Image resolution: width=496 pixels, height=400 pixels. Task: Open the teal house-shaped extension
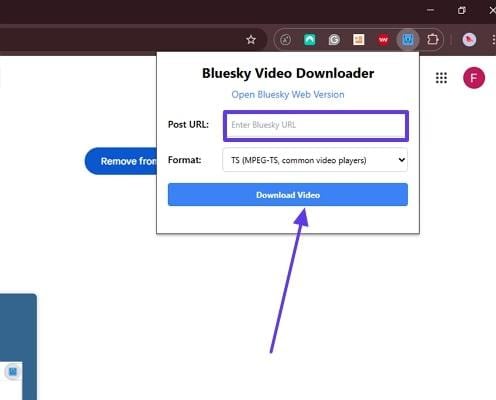tap(310, 40)
